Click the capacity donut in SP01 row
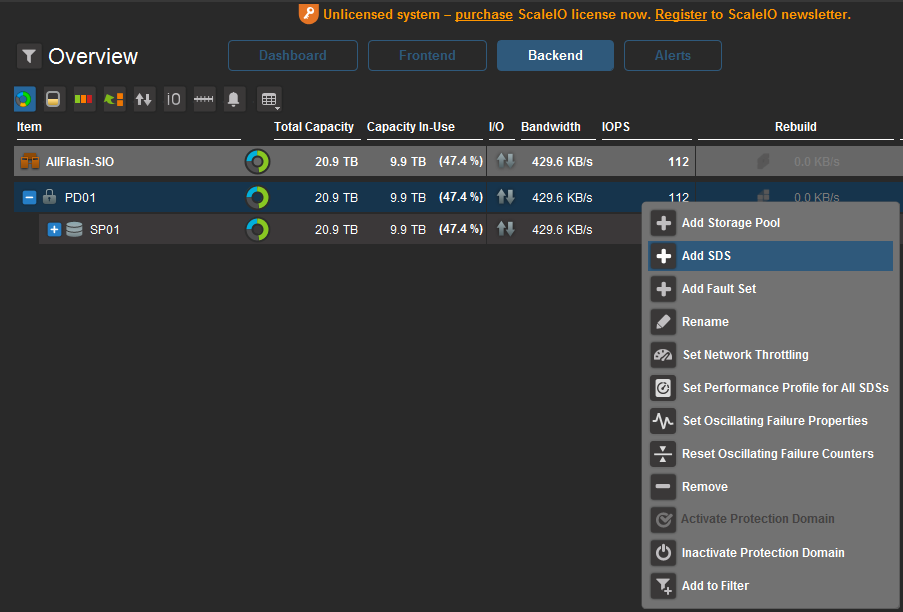This screenshot has height=612, width=903. [257, 230]
